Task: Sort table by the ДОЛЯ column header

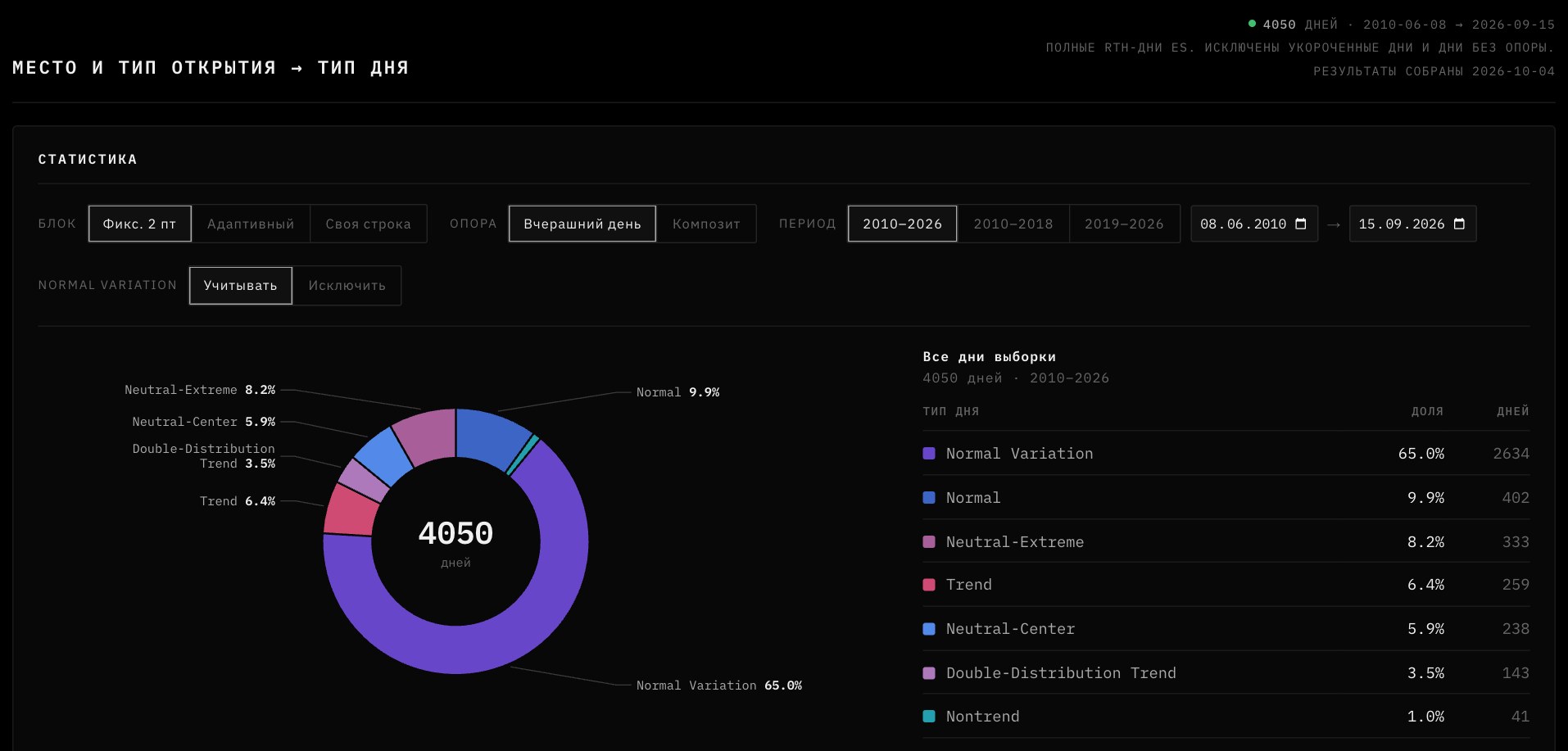Action: tap(1427, 411)
